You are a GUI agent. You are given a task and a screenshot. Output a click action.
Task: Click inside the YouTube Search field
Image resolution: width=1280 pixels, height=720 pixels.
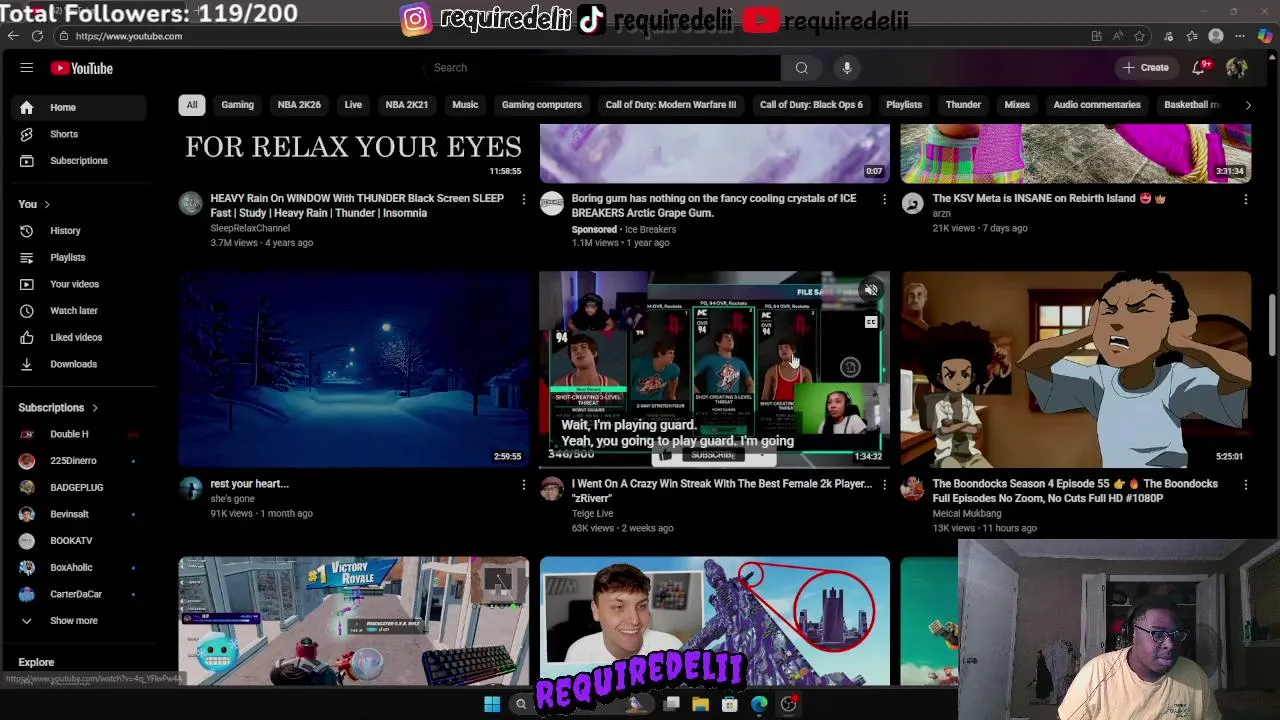[x=603, y=68]
